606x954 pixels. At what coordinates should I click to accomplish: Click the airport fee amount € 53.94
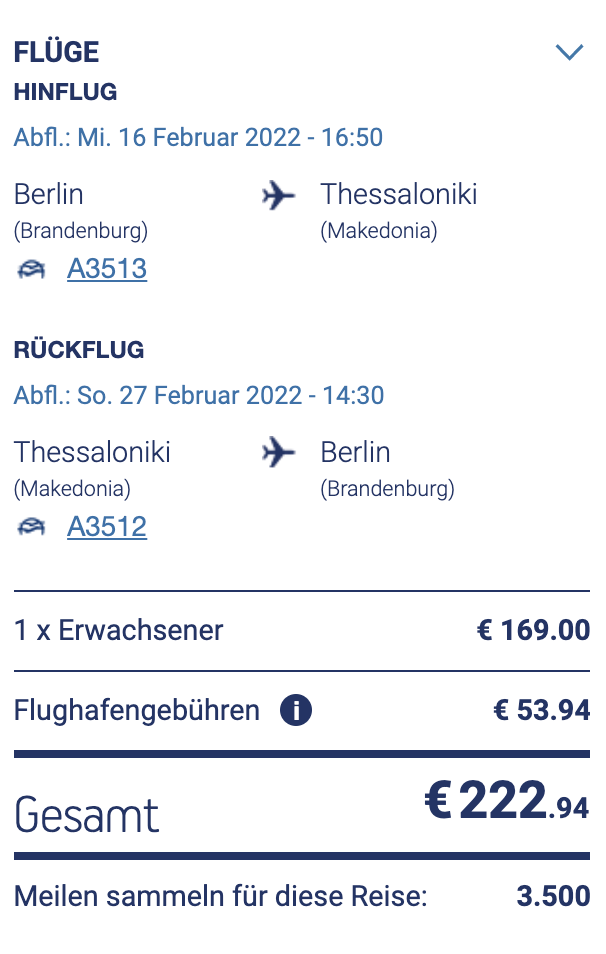[x=541, y=711]
